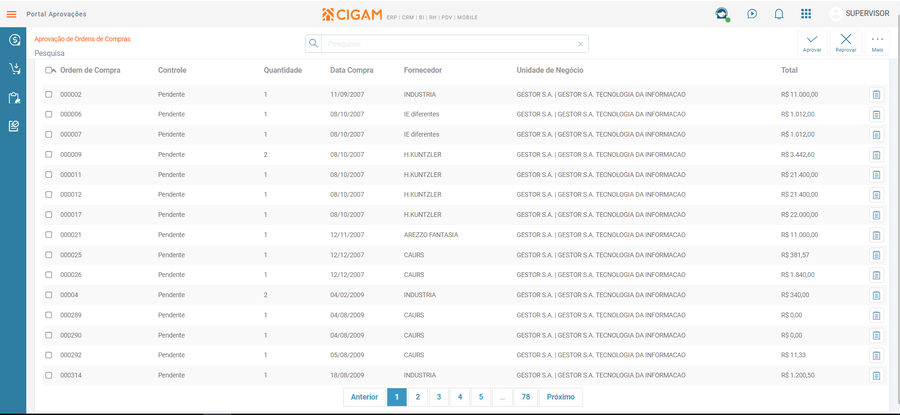
Task: Open the notifications bell
Action: point(779,14)
